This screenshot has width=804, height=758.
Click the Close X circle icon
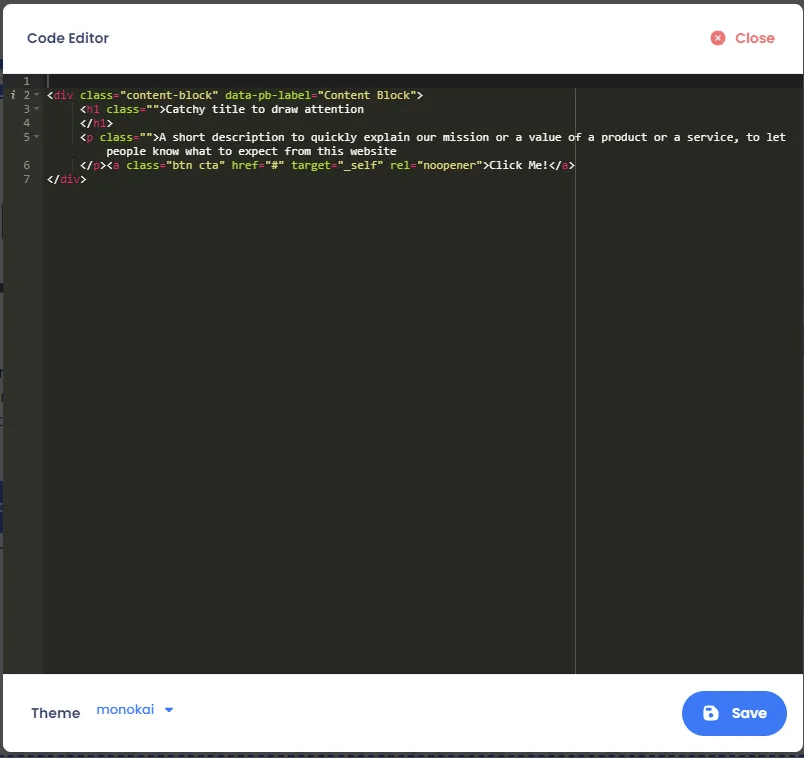(718, 38)
